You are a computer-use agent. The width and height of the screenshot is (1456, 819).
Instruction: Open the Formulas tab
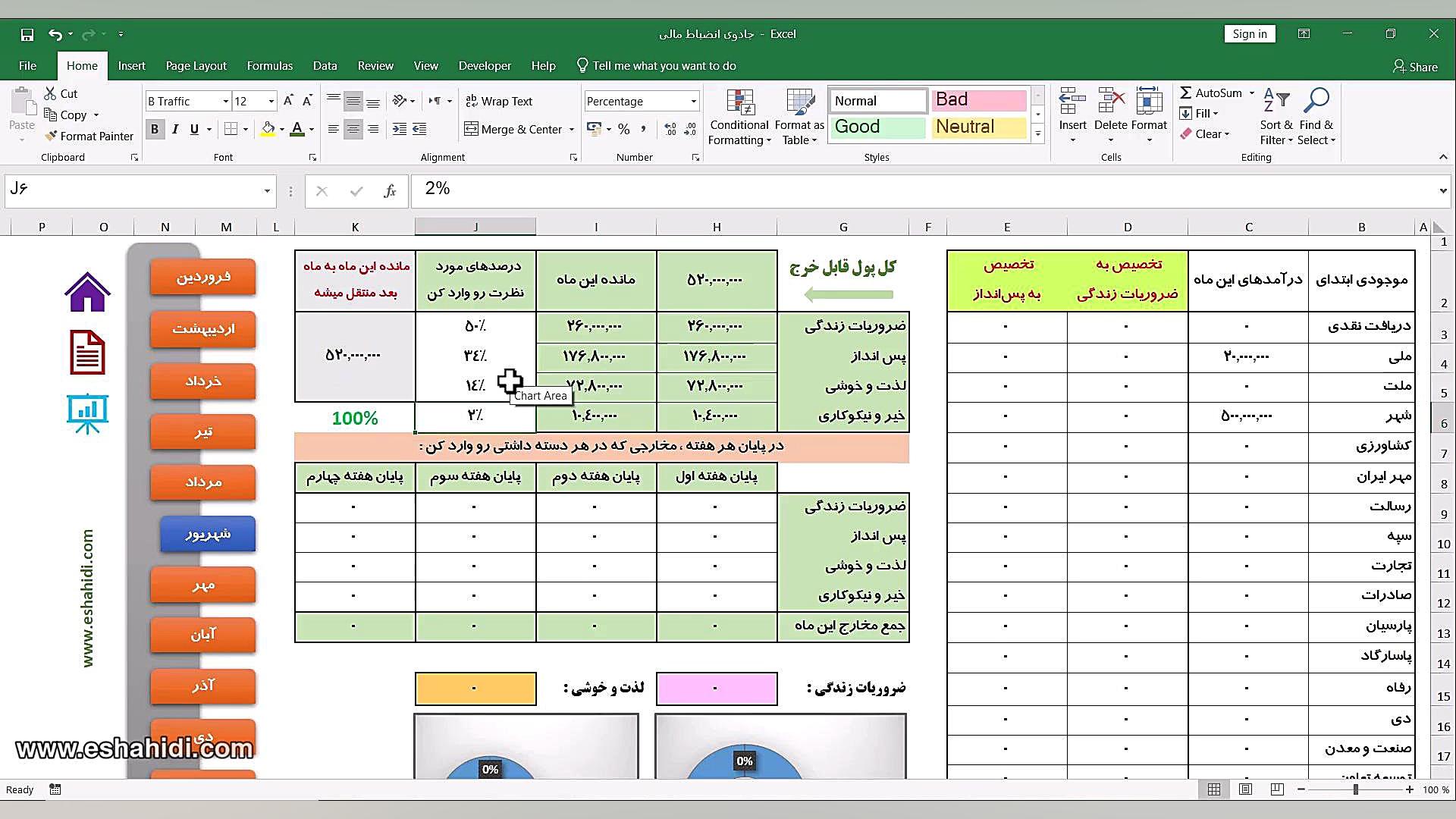click(269, 66)
